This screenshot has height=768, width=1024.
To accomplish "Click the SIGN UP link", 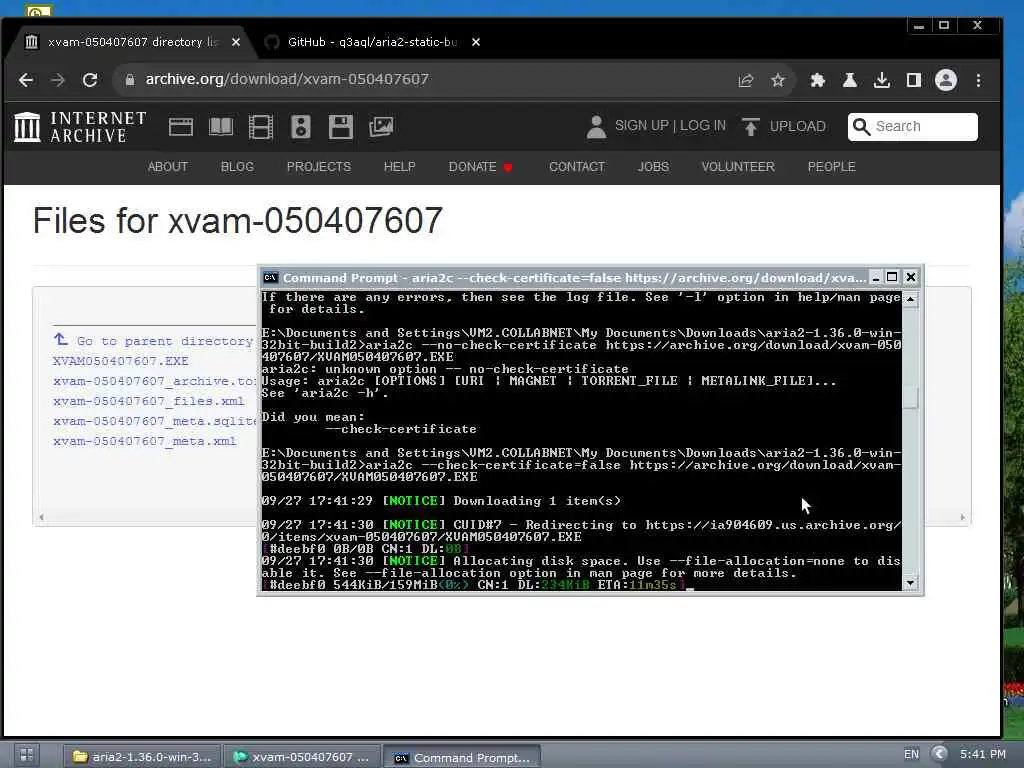I will point(641,125).
